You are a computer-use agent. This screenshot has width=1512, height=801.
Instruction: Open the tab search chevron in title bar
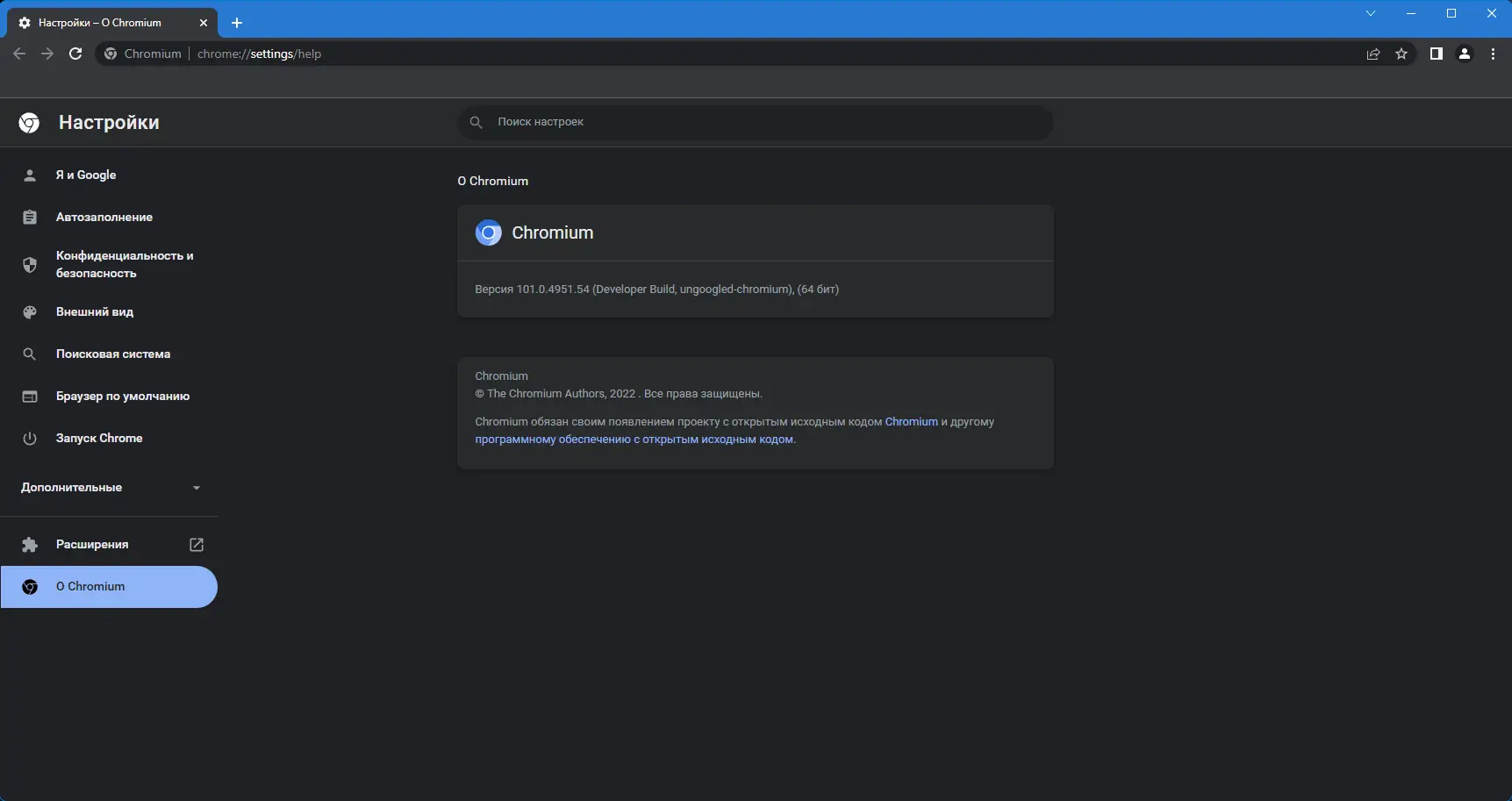[1371, 13]
